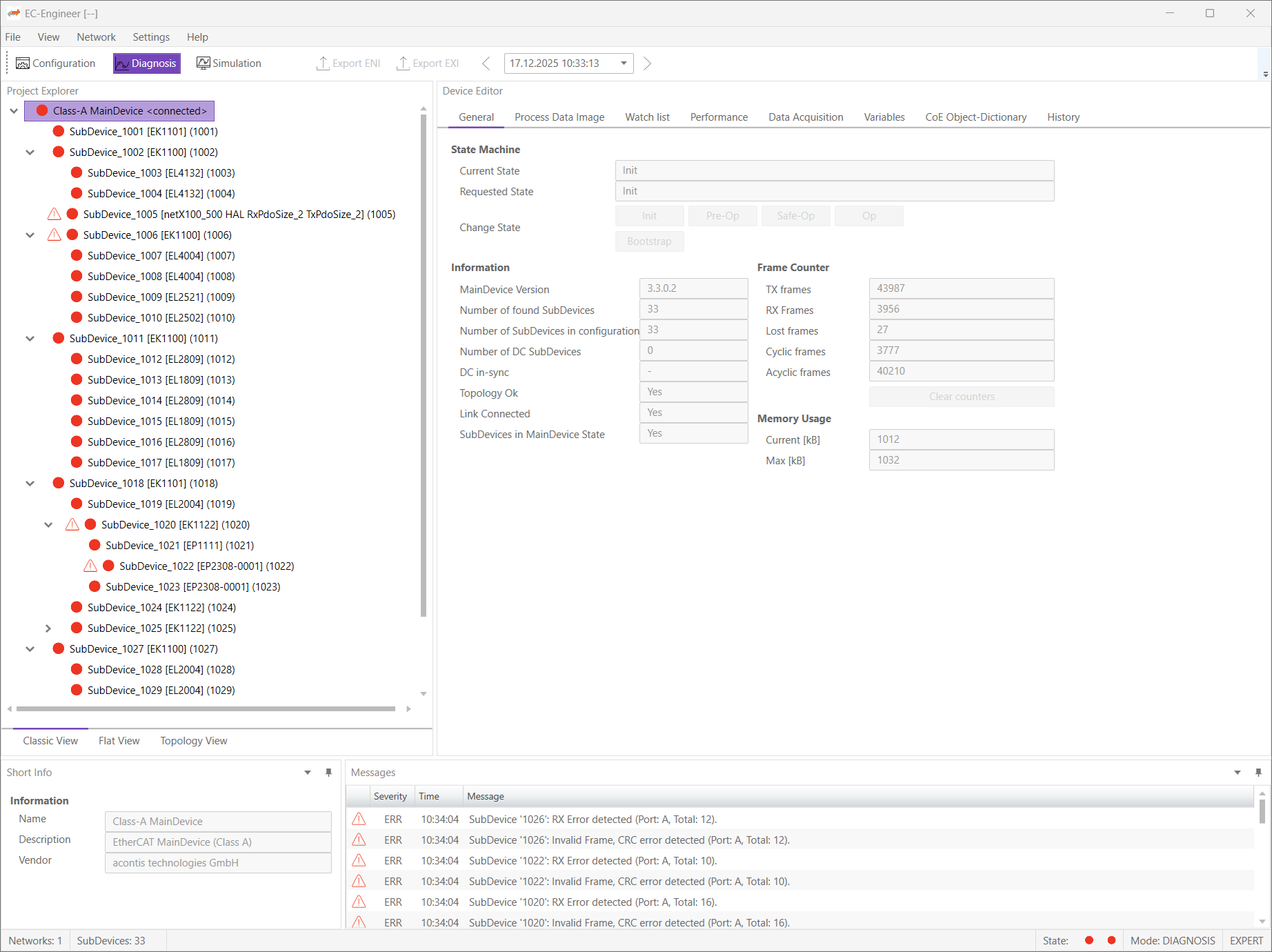This screenshot has height=952, width=1272.
Task: Switch to Diagnosis mode
Action: [147, 63]
